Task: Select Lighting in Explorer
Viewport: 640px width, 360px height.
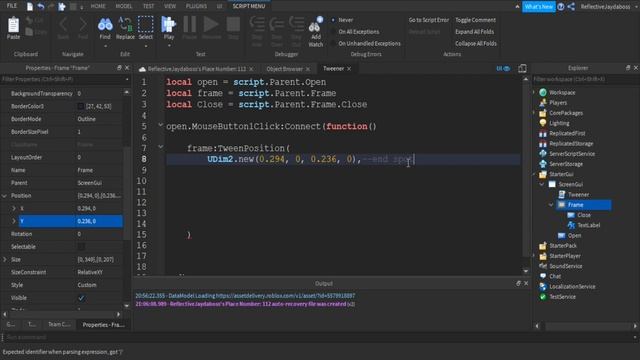Action: coord(559,123)
